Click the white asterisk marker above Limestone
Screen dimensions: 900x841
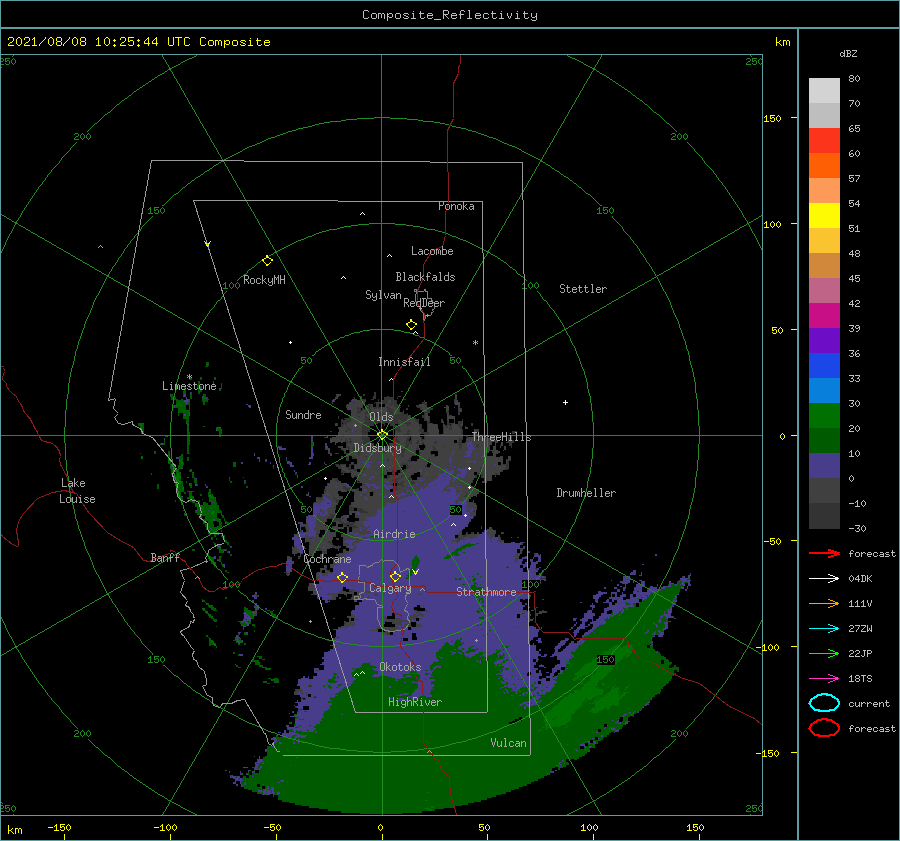pos(189,377)
